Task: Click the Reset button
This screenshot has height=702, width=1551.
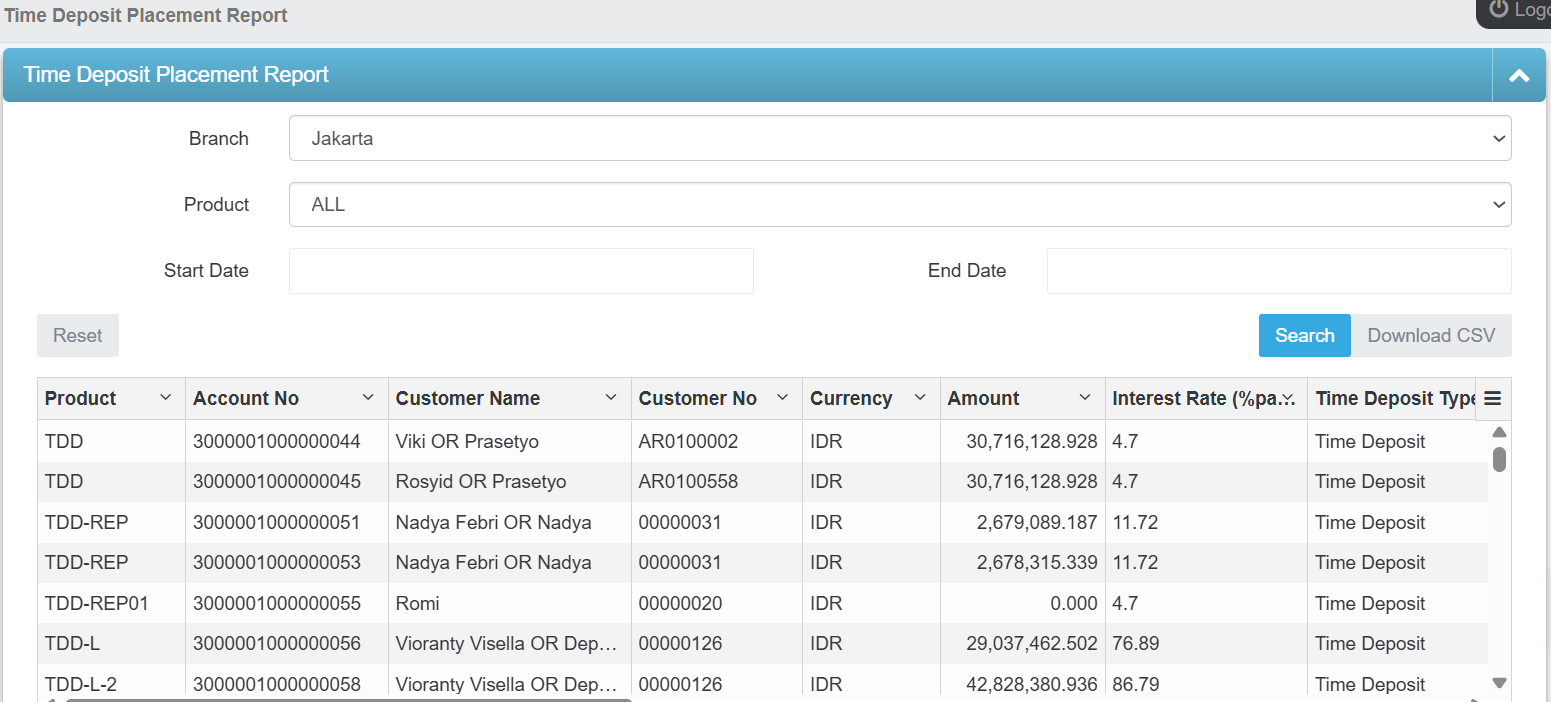Action: pyautogui.click(x=77, y=335)
